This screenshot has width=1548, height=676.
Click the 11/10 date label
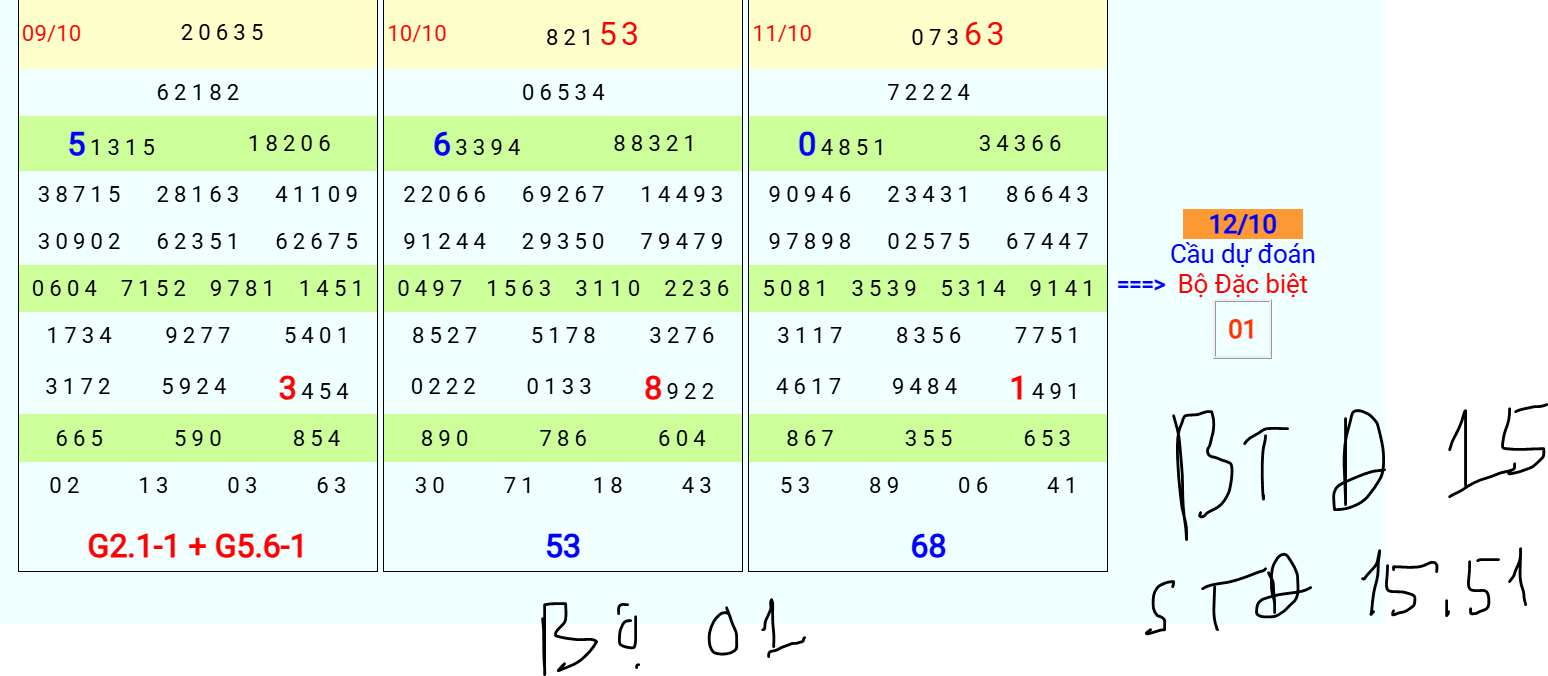782,34
